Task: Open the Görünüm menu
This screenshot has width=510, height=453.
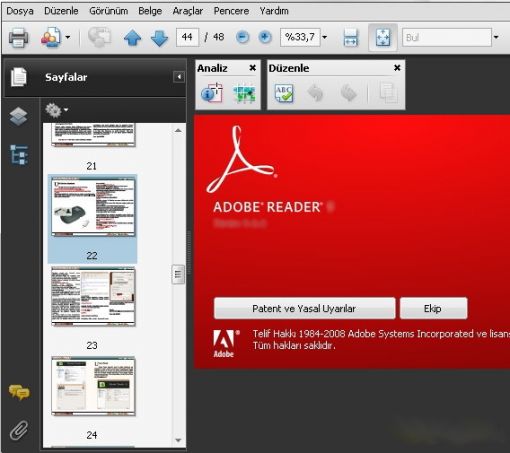Action: [x=109, y=11]
